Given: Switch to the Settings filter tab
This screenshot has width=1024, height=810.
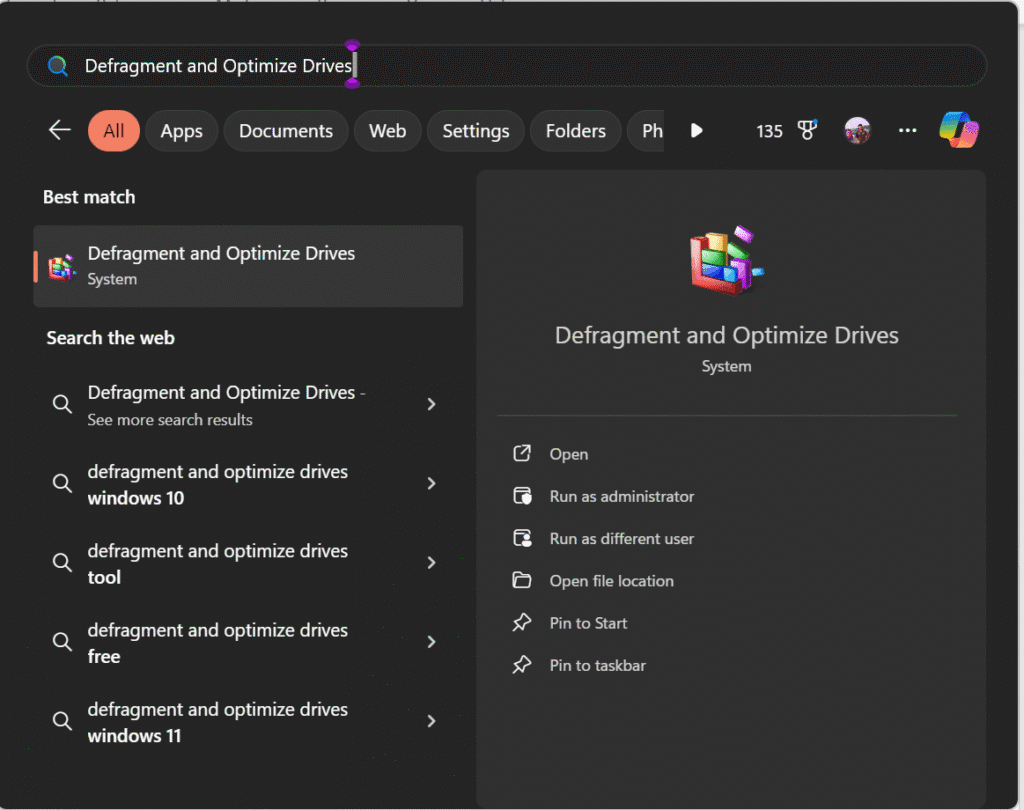Looking at the screenshot, I should click(475, 130).
